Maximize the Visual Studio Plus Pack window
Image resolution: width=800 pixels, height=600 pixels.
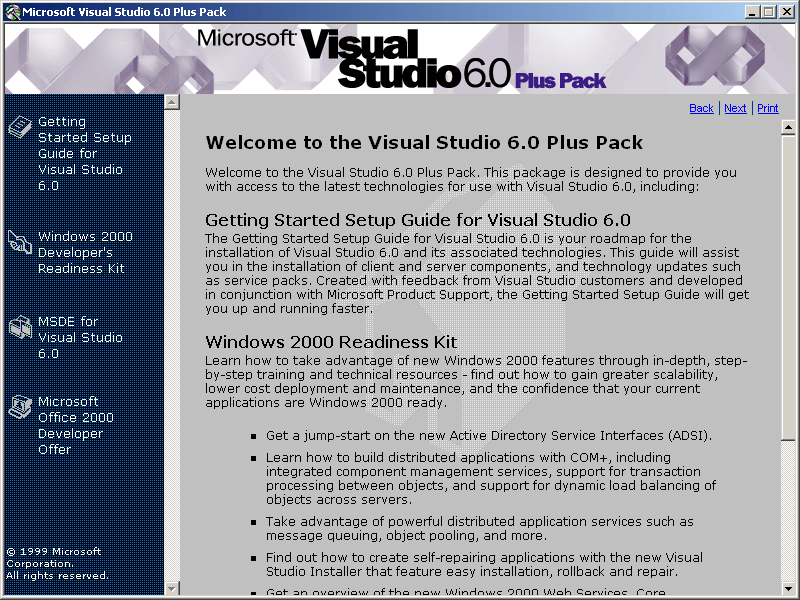(x=768, y=12)
